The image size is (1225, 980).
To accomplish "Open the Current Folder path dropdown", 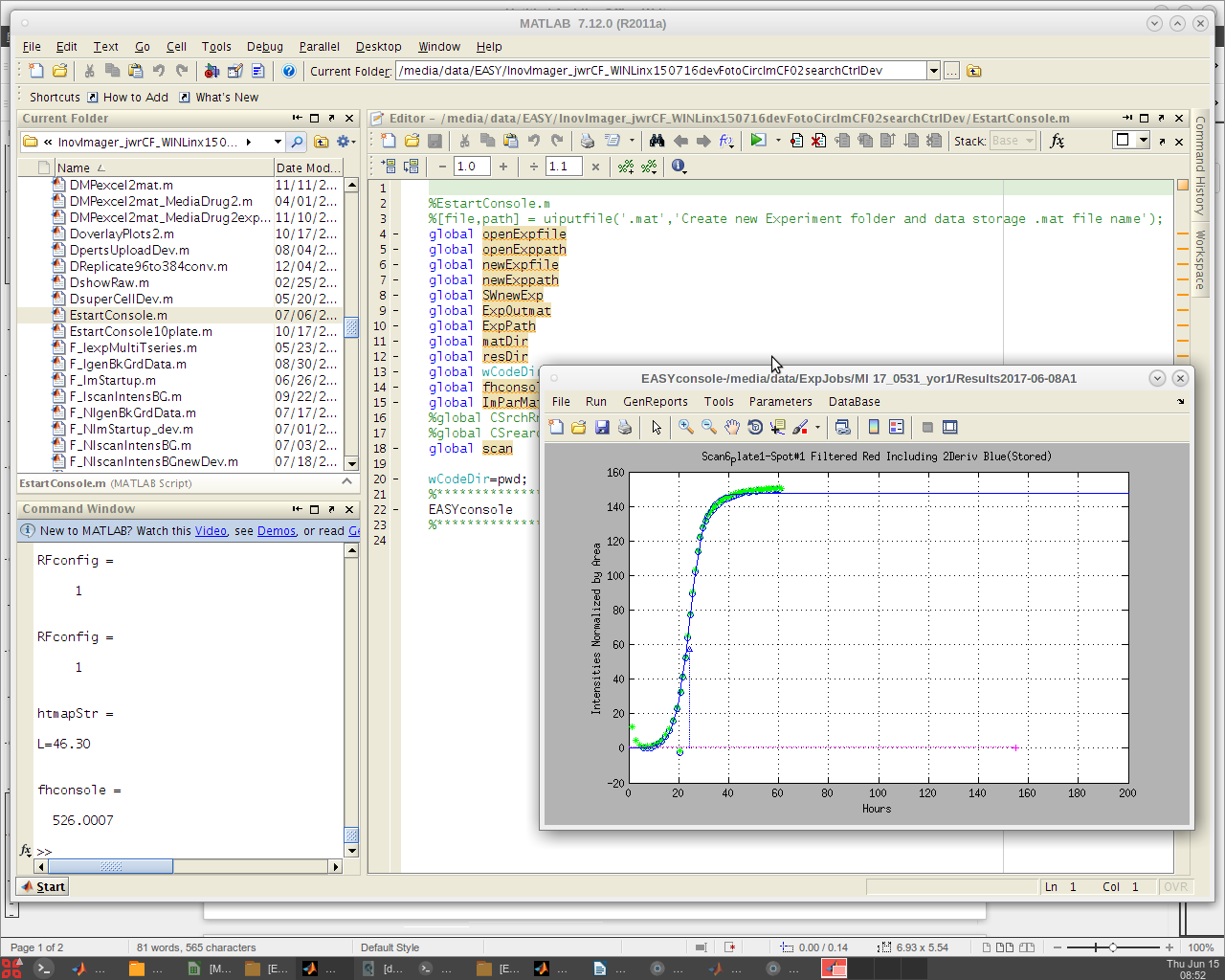I will click(933, 71).
